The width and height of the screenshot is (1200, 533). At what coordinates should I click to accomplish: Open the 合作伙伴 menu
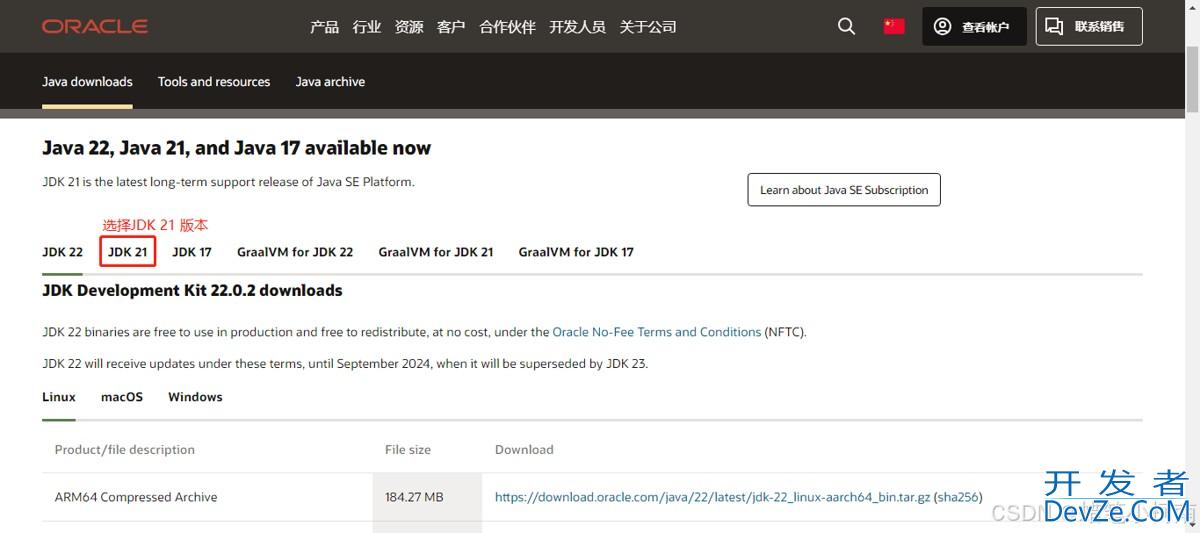pos(507,27)
